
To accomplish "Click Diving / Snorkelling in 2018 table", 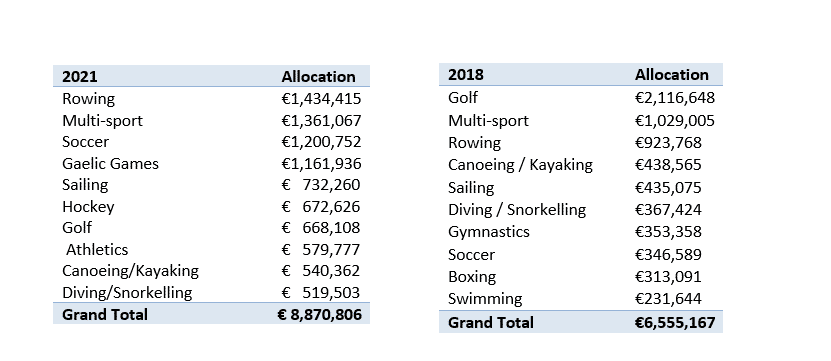I will [x=517, y=209].
